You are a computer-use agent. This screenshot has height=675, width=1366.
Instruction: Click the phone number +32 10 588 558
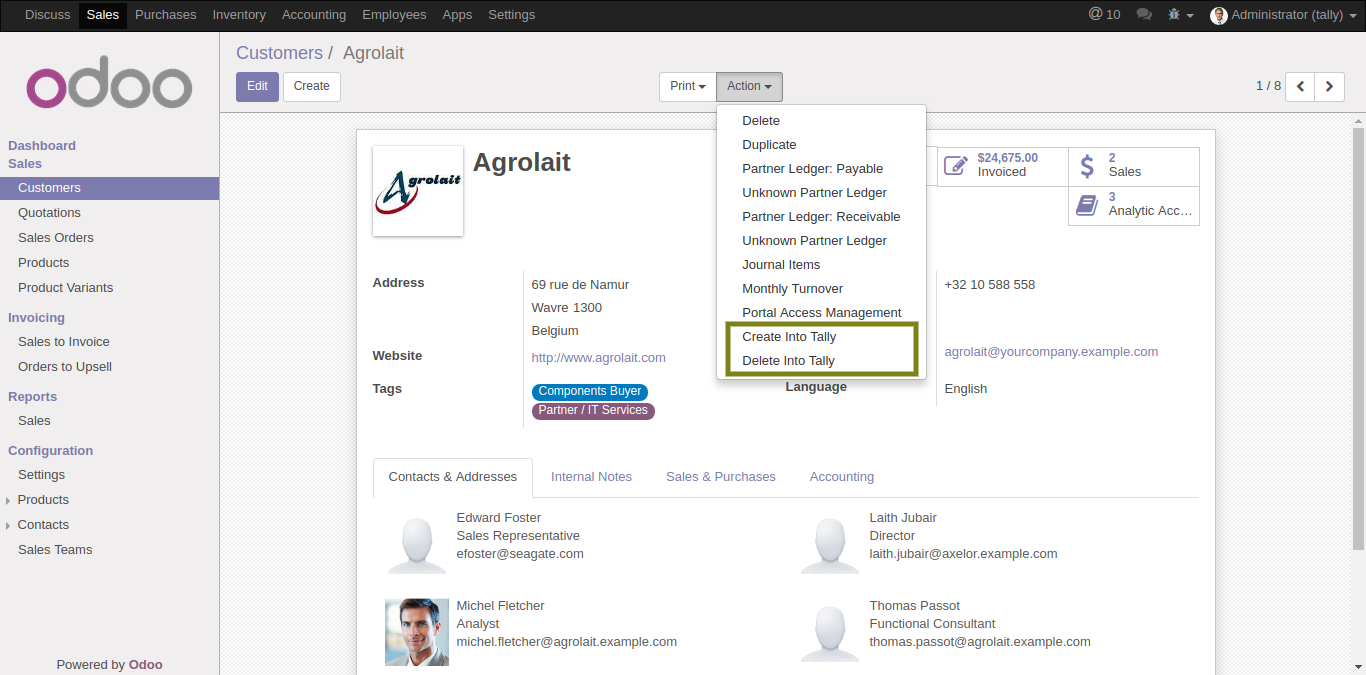990,285
